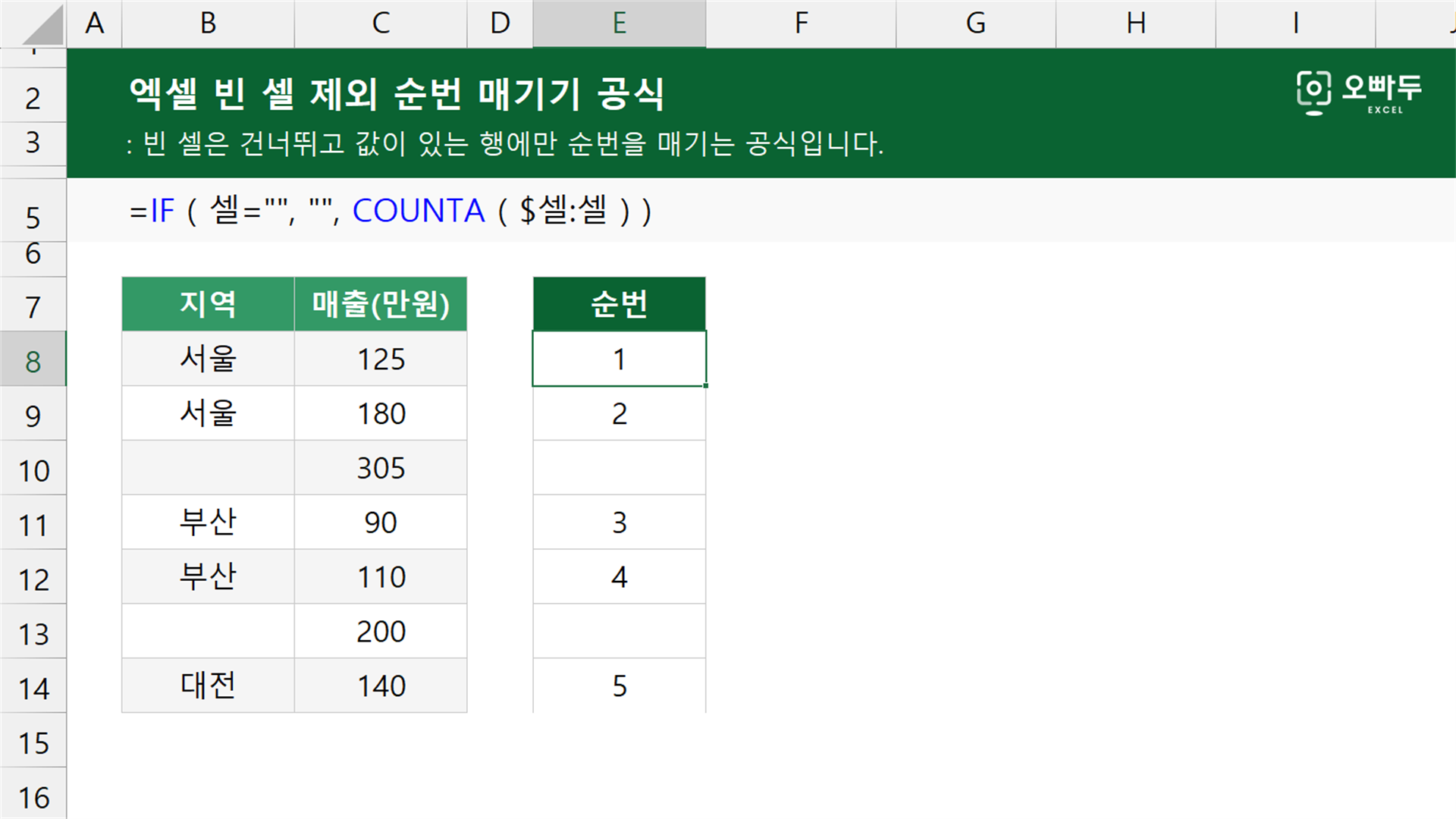The image size is (1456, 819).
Task: Click the IF COUNTA formula text
Action: (391, 211)
